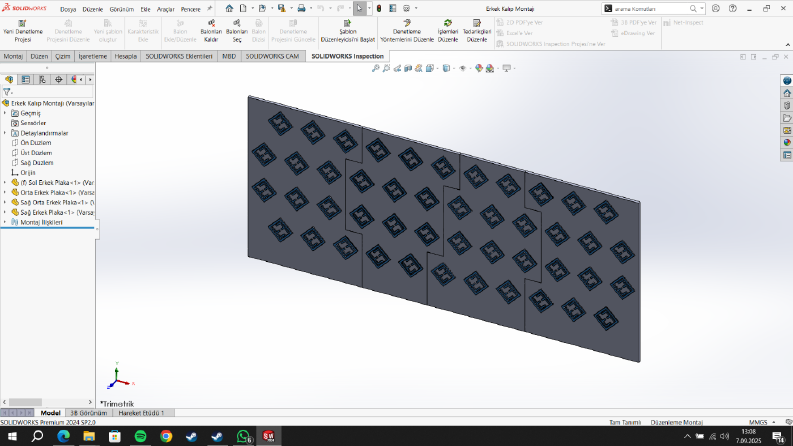
Task: Click the Select cursor tool
Action: 360,9
